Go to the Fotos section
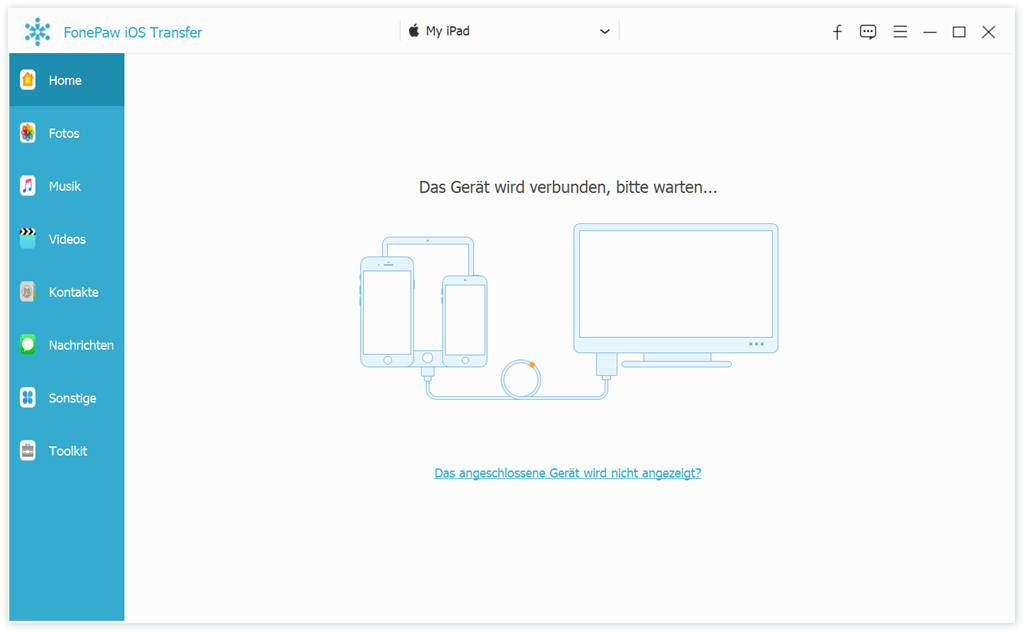1024x632 pixels. pos(67,133)
